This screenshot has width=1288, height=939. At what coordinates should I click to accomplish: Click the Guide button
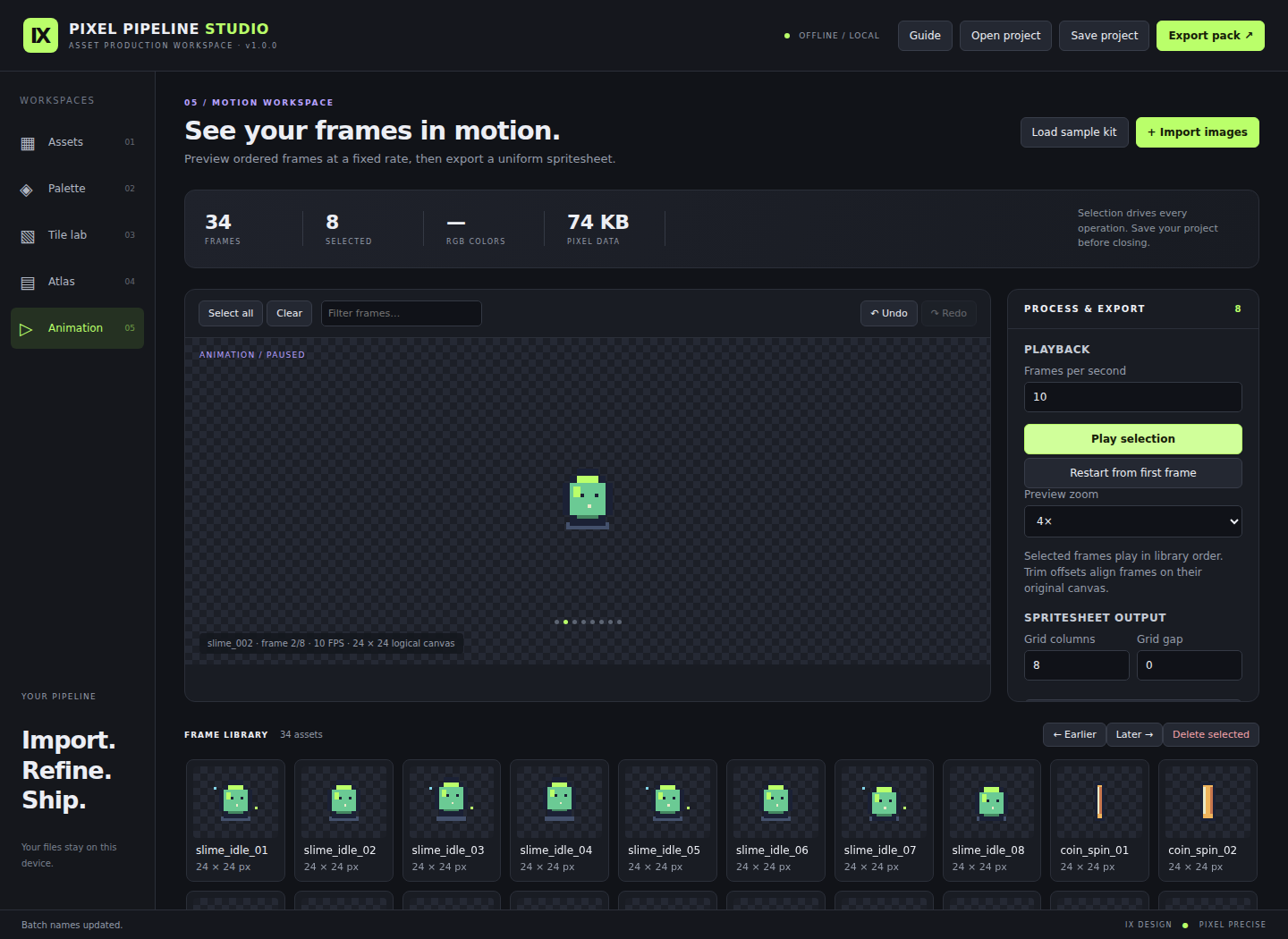pyautogui.click(x=925, y=36)
